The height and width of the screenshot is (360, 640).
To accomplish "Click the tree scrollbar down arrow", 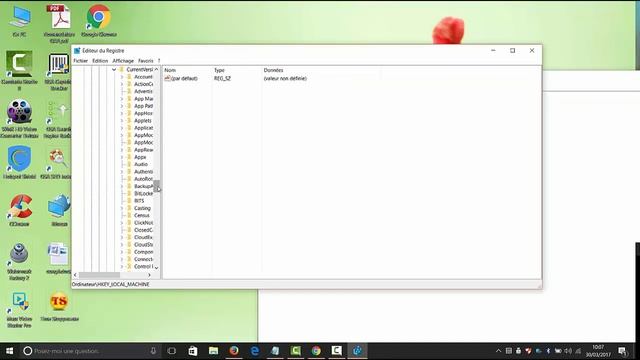I will click(156, 268).
